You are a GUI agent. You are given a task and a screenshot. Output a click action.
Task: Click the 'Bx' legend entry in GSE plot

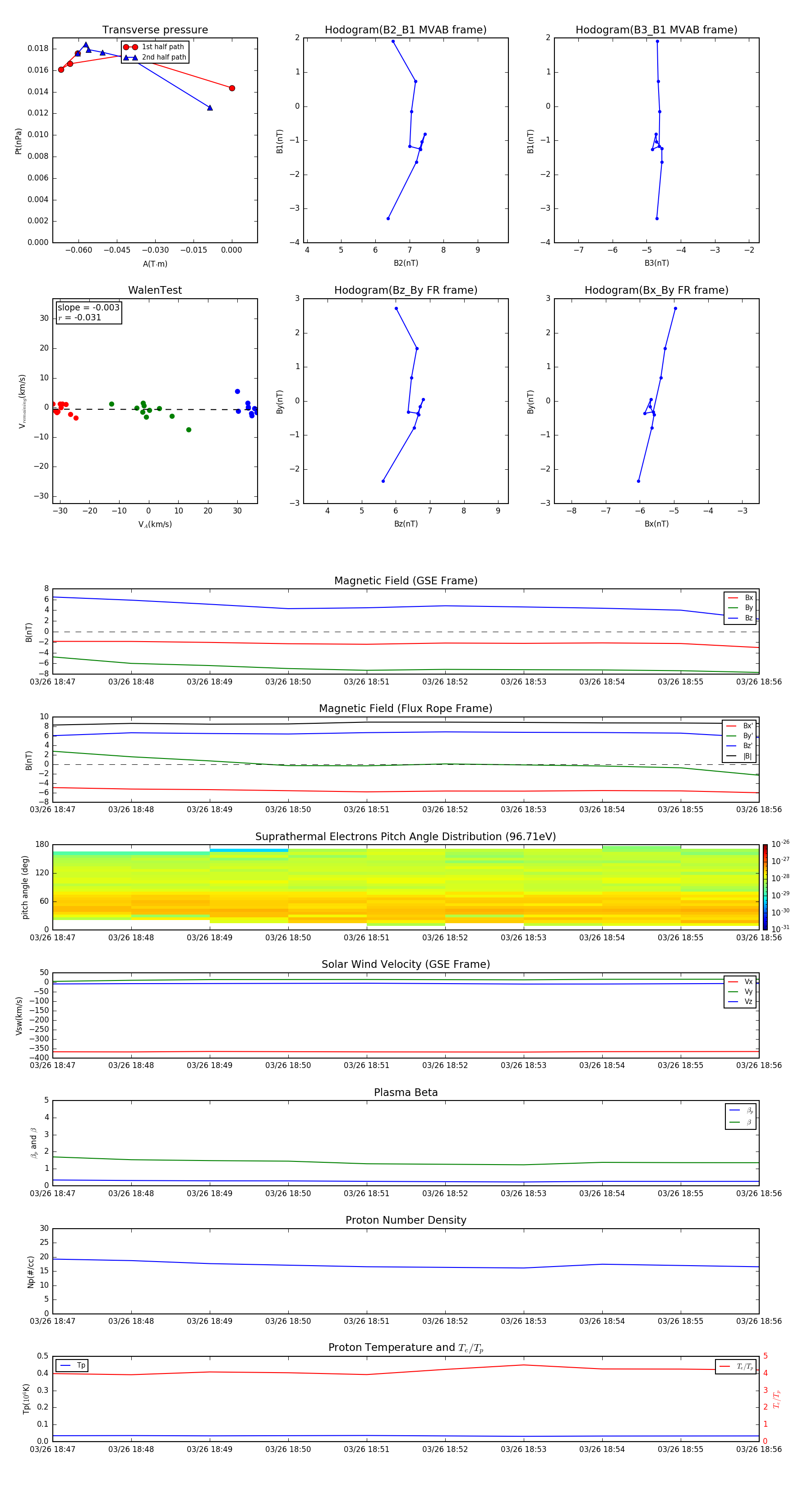[x=740, y=598]
